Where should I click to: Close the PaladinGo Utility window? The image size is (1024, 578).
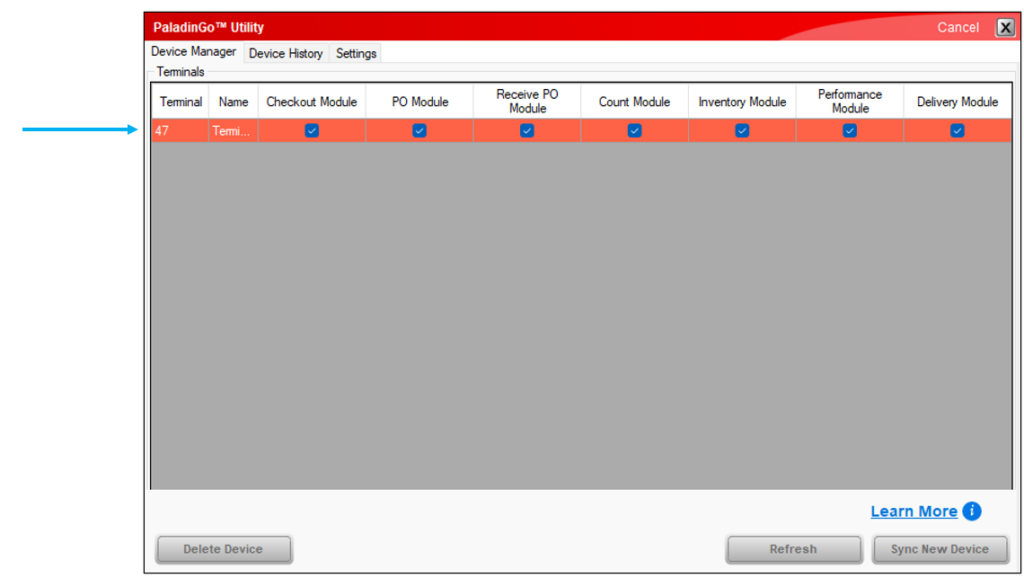1005,27
